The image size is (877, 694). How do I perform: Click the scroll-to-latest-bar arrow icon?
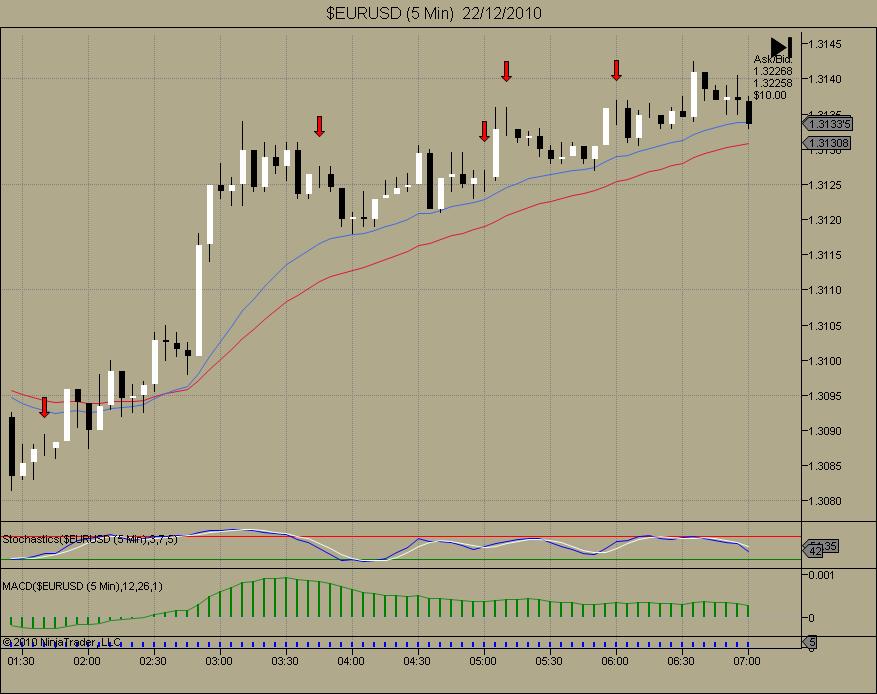click(x=781, y=47)
